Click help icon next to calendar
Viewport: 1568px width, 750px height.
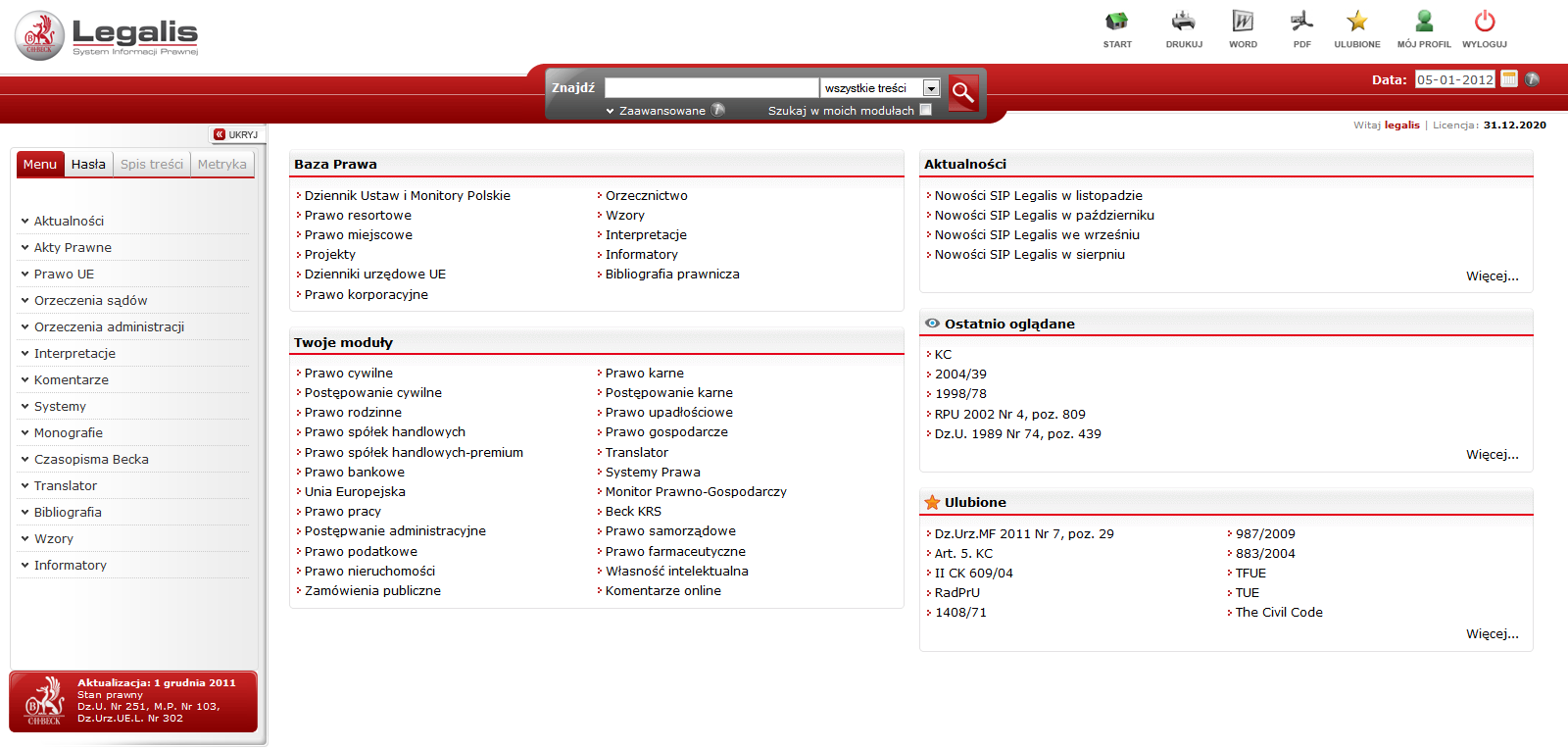[1533, 79]
